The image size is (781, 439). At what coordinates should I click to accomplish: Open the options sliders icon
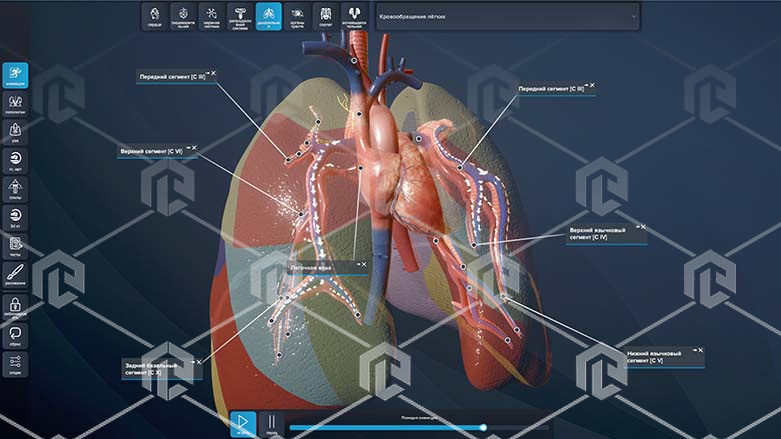[x=15, y=362]
